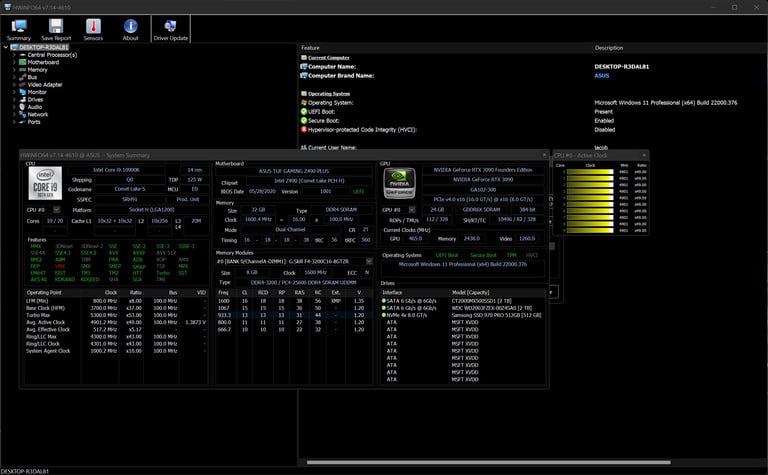Screen dimensions: 768x475
Task: Click the Dual-Channel memory mode field
Action: pyautogui.click(x=290, y=230)
